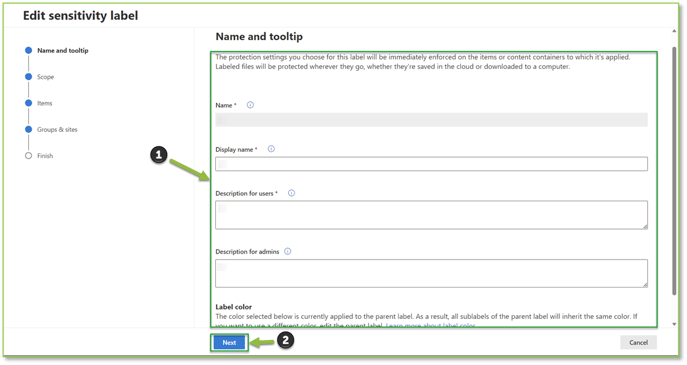
Task: Click the 'Edit sensitivity label' title
Action: click(80, 16)
